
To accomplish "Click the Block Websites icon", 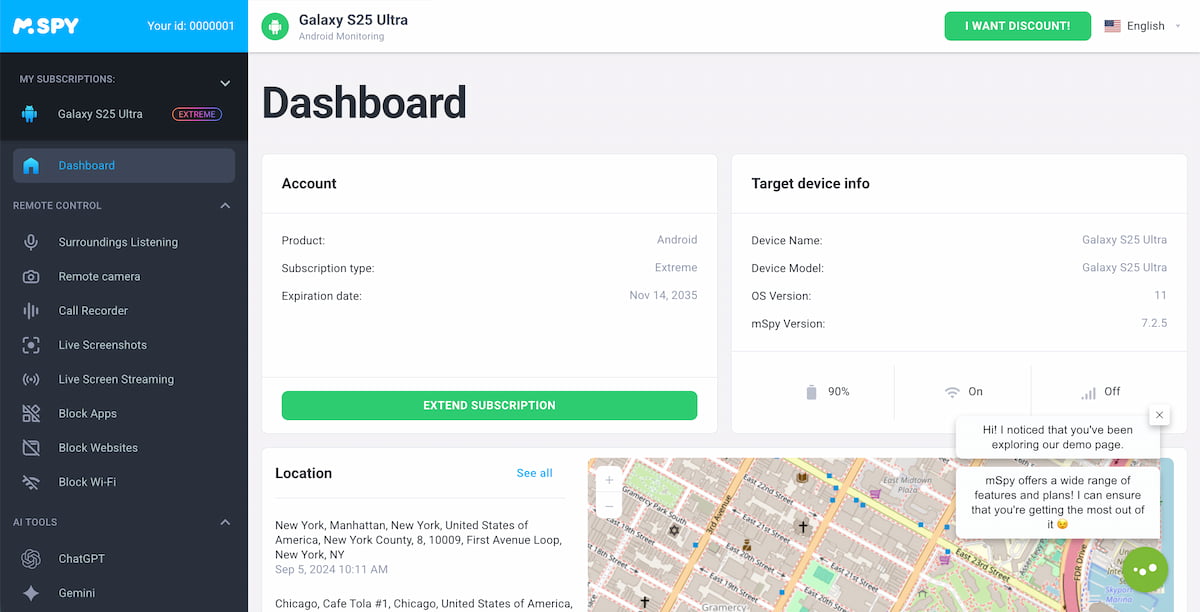I will 31,448.
